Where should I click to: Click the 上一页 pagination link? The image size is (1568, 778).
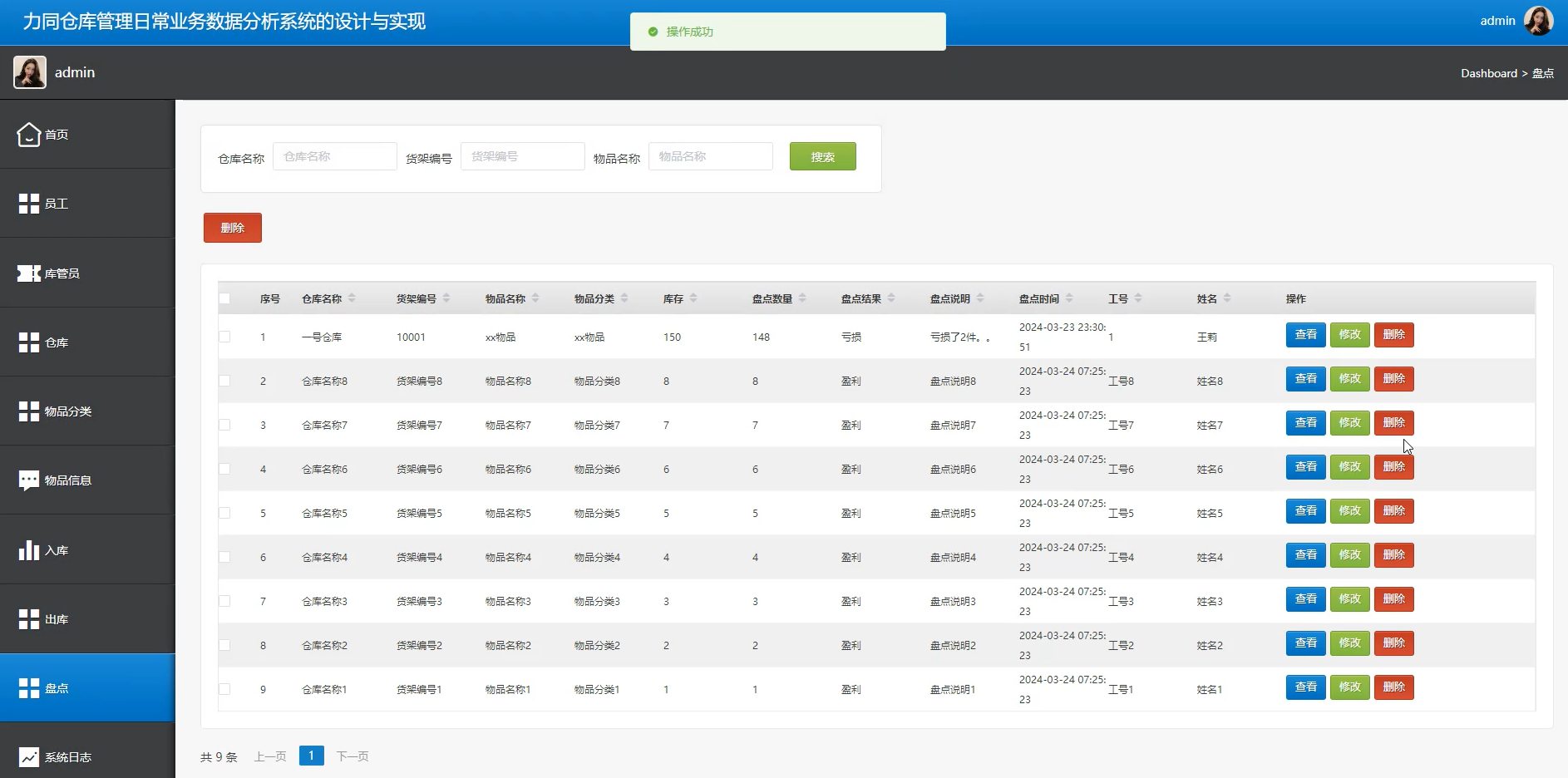click(x=270, y=756)
